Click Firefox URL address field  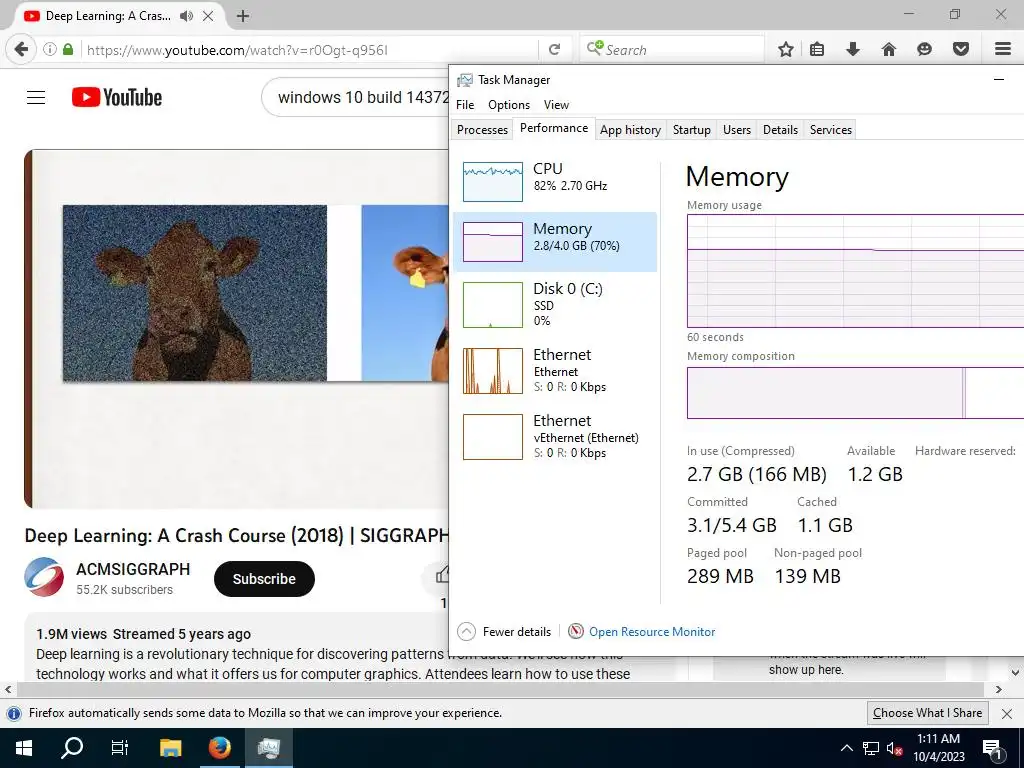point(312,50)
